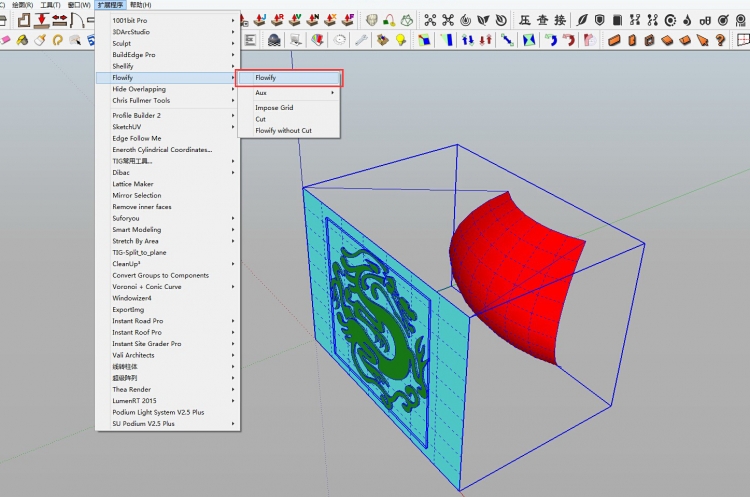This screenshot has width=750, height=497.
Task: Select Remove inner faces entry
Action: (168, 207)
